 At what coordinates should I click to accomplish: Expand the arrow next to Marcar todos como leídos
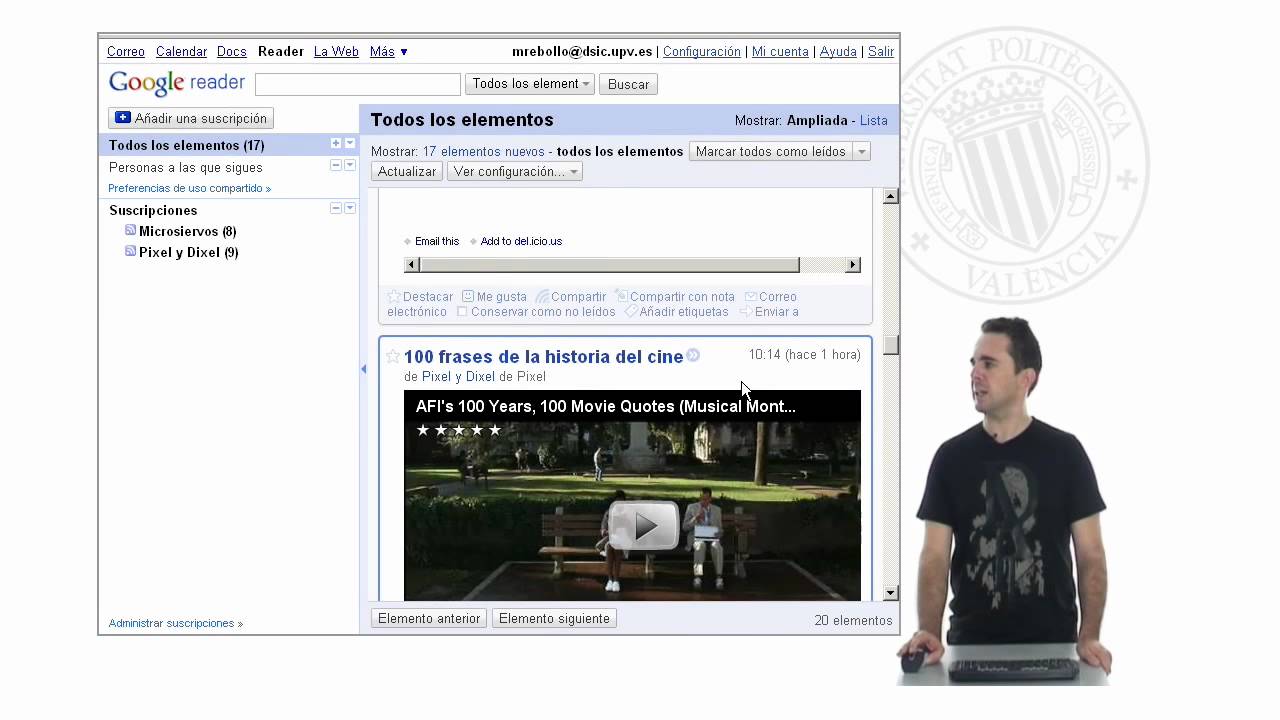(x=862, y=152)
